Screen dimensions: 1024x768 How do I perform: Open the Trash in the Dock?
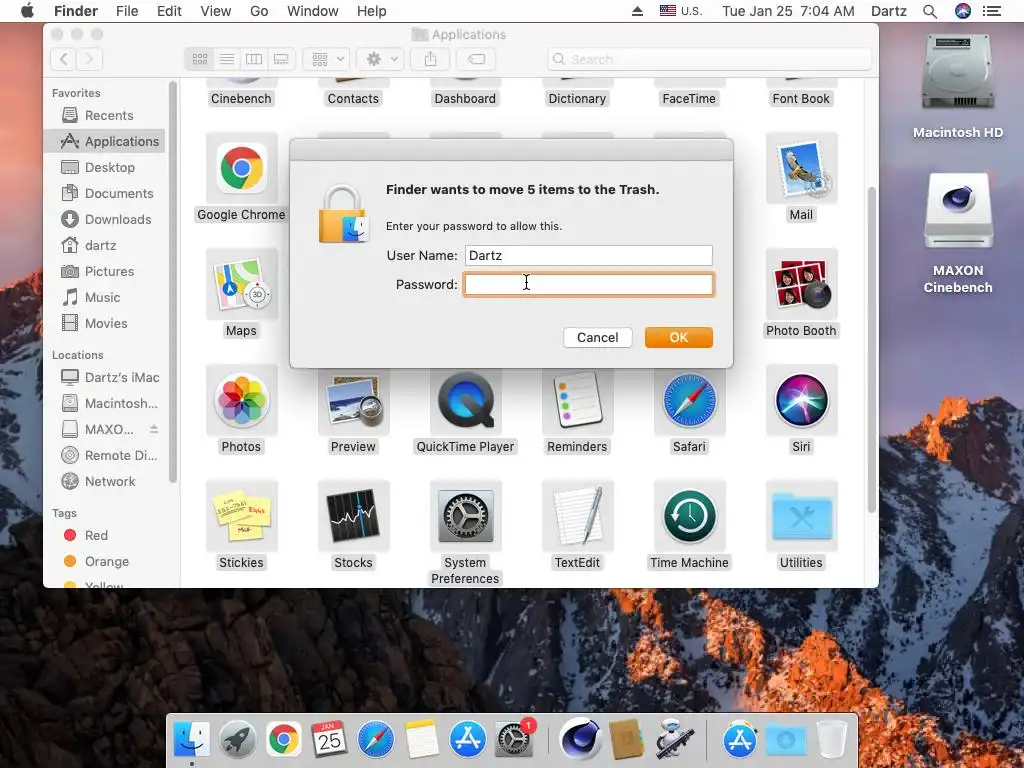point(831,739)
